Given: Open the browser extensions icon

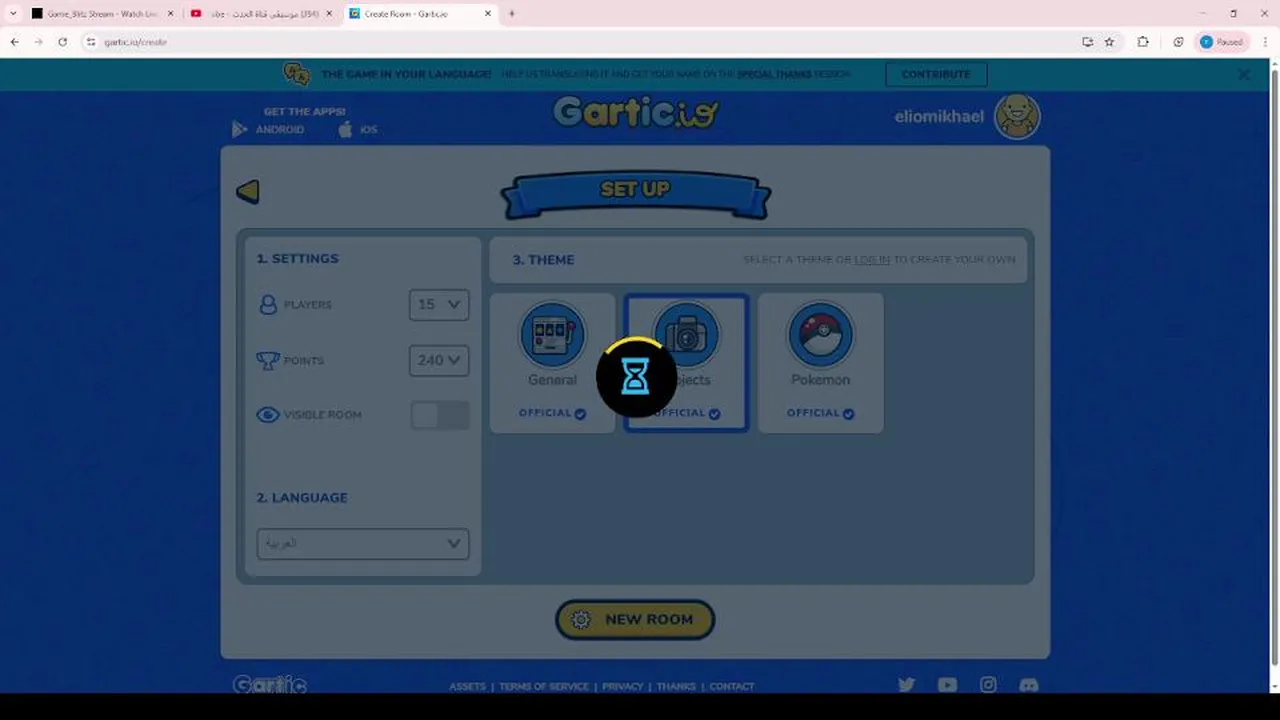Looking at the screenshot, I should [1143, 42].
